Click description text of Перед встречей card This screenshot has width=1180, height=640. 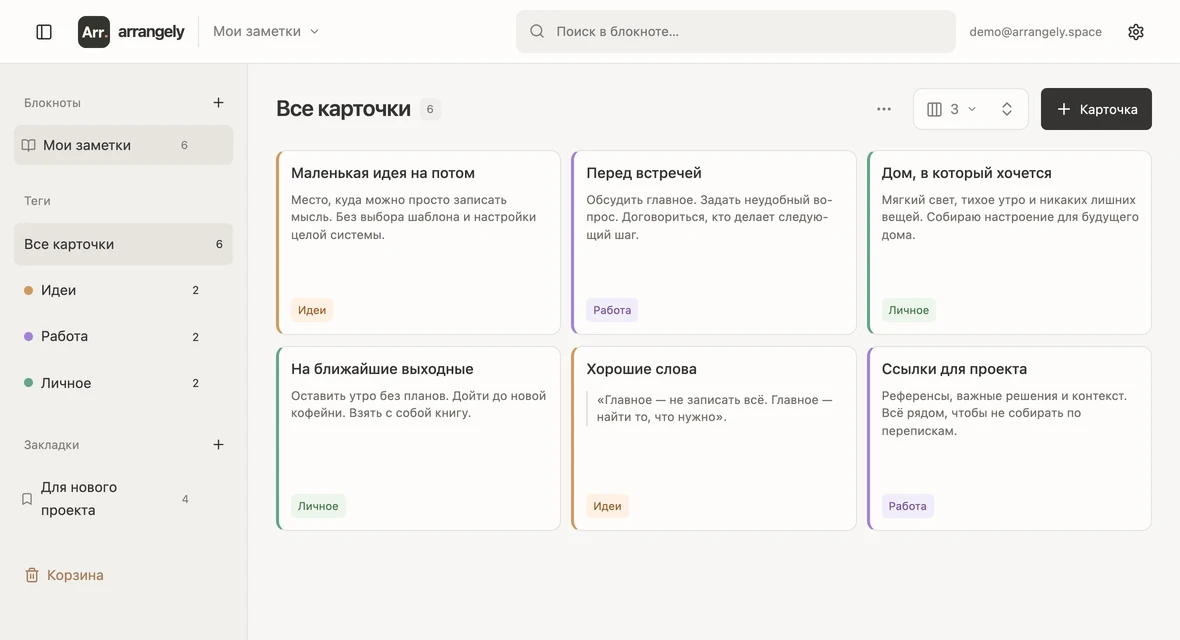click(709, 217)
